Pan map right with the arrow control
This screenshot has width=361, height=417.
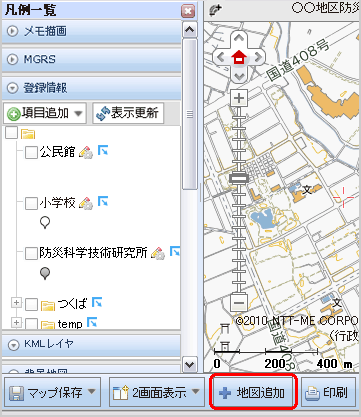tap(257, 57)
